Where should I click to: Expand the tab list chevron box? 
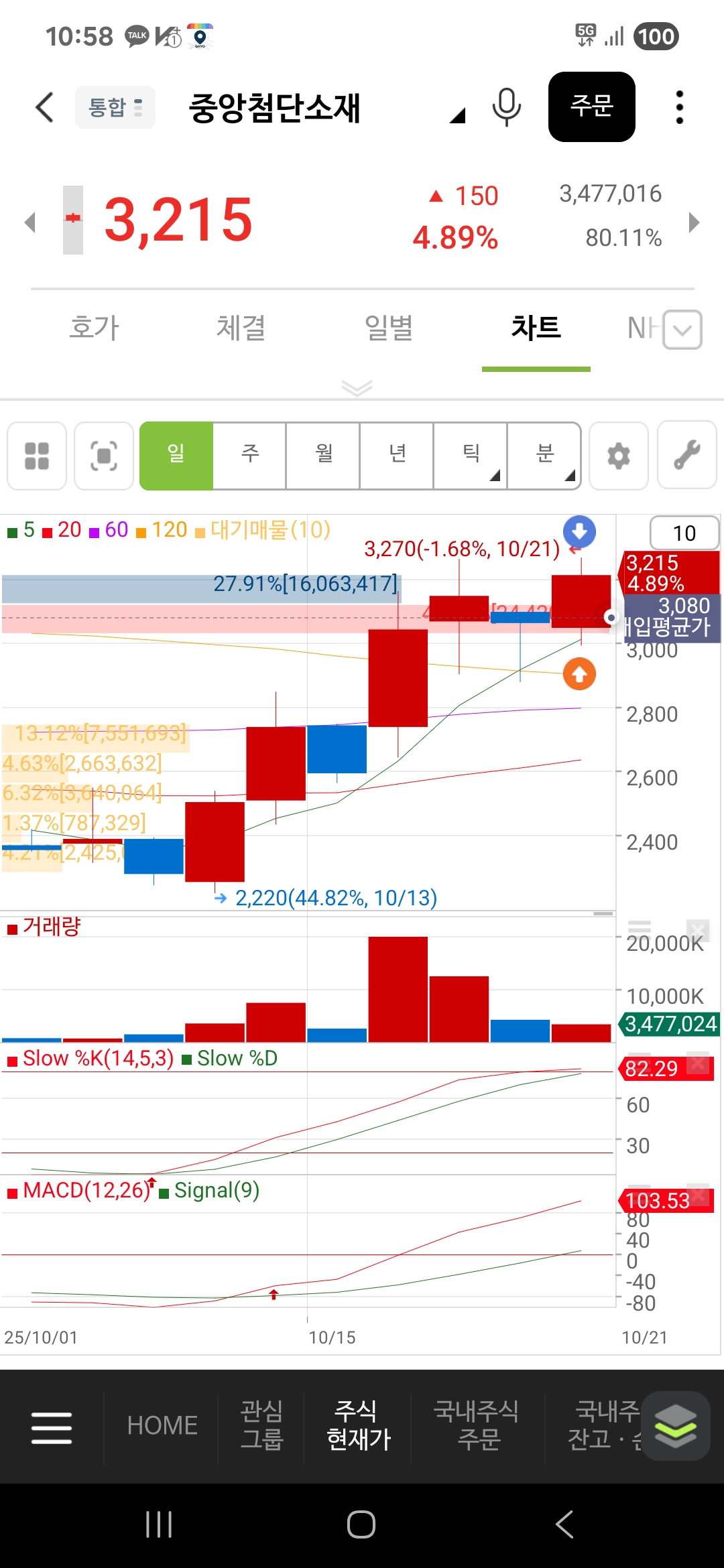coord(682,330)
